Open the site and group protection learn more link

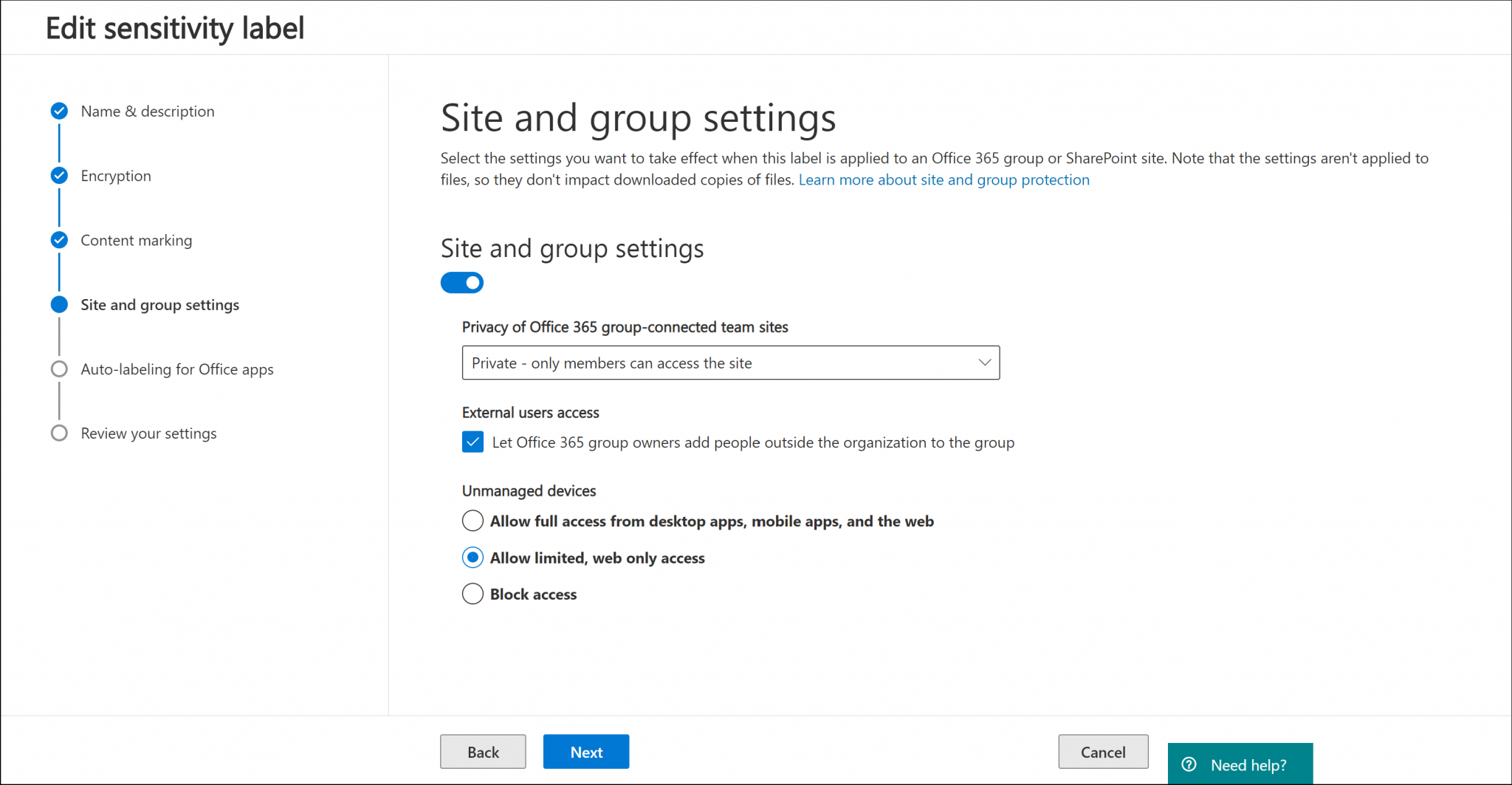944,179
